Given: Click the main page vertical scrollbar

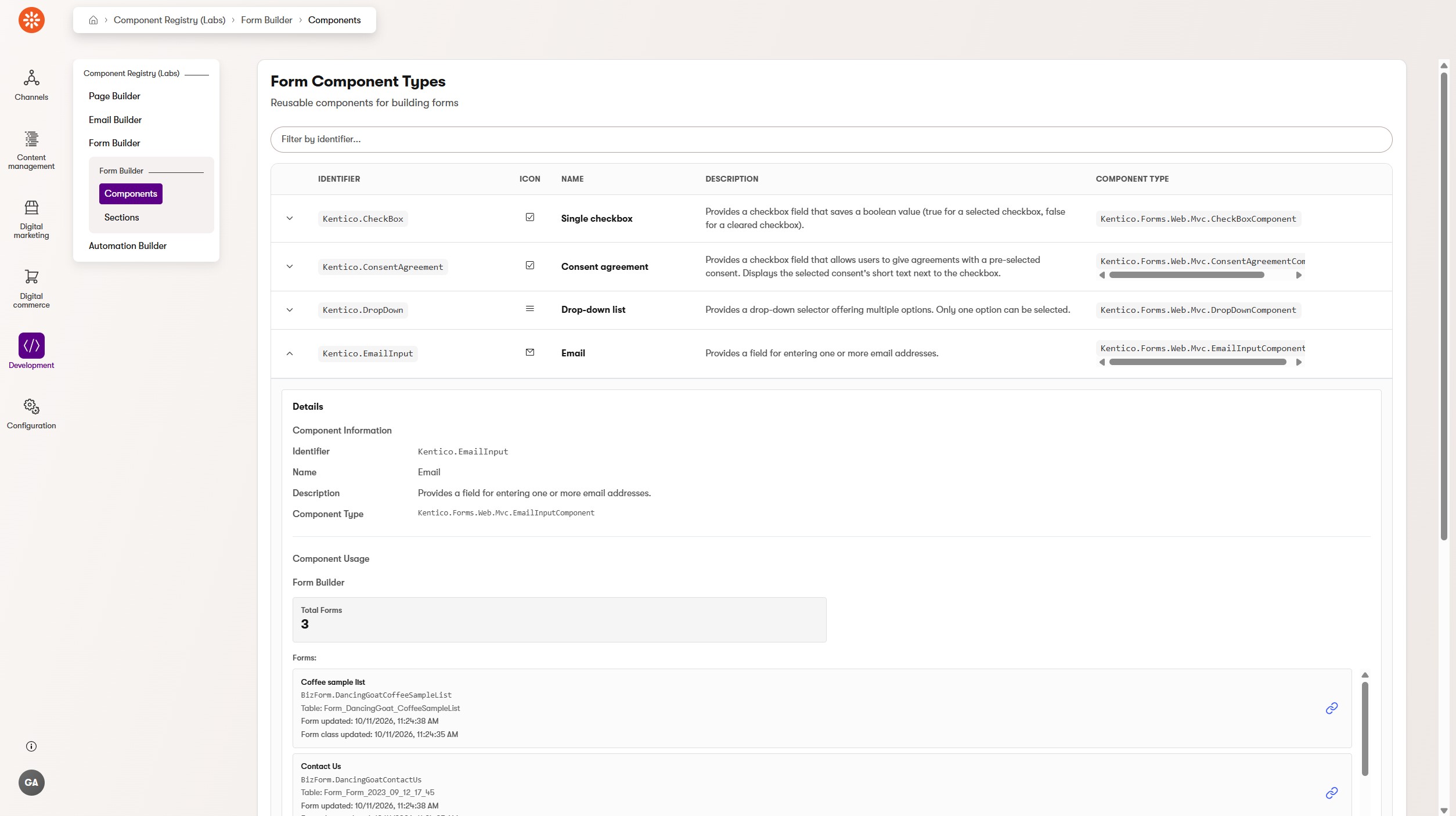Looking at the screenshot, I should click(1444, 306).
